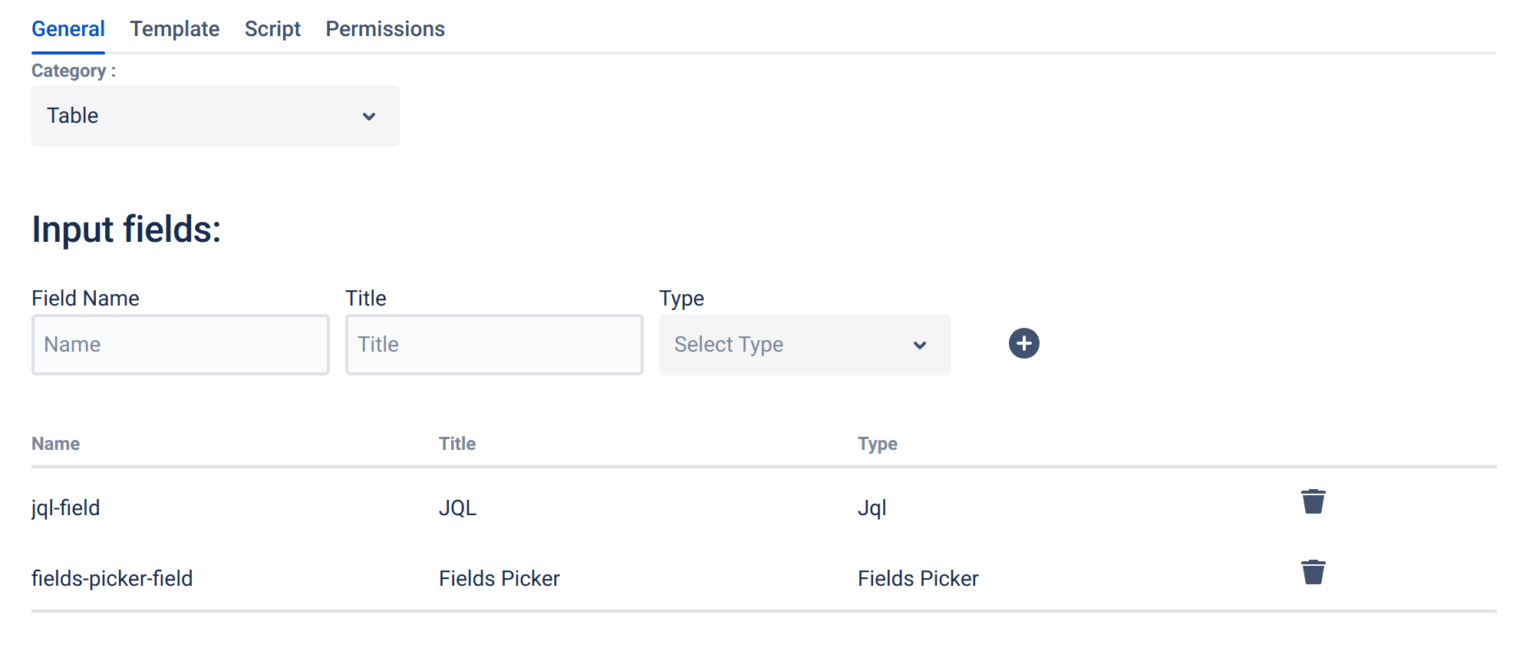Click the Input fields heading
The height and width of the screenshot is (648, 1536).
(126, 229)
